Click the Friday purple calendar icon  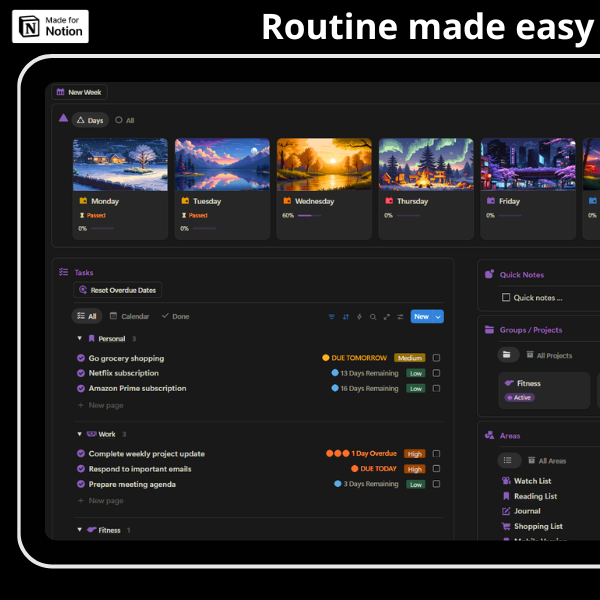(491, 201)
